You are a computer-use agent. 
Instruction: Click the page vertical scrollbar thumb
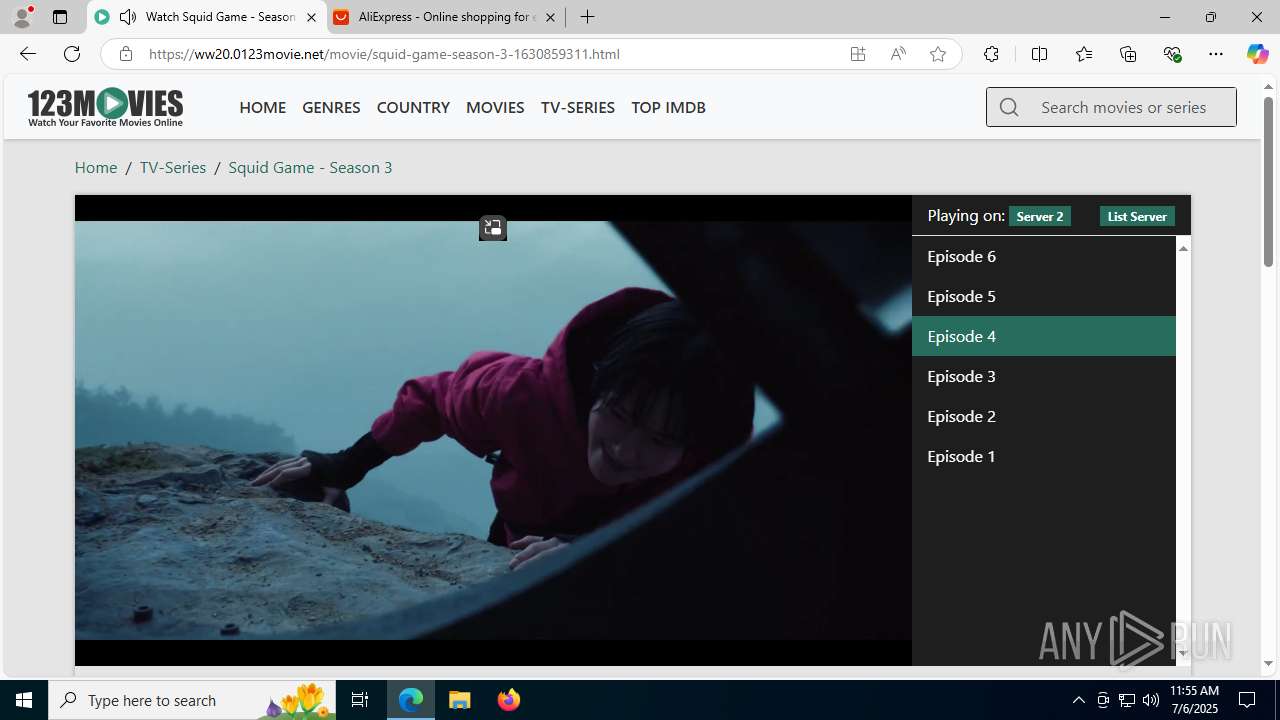(x=1268, y=181)
